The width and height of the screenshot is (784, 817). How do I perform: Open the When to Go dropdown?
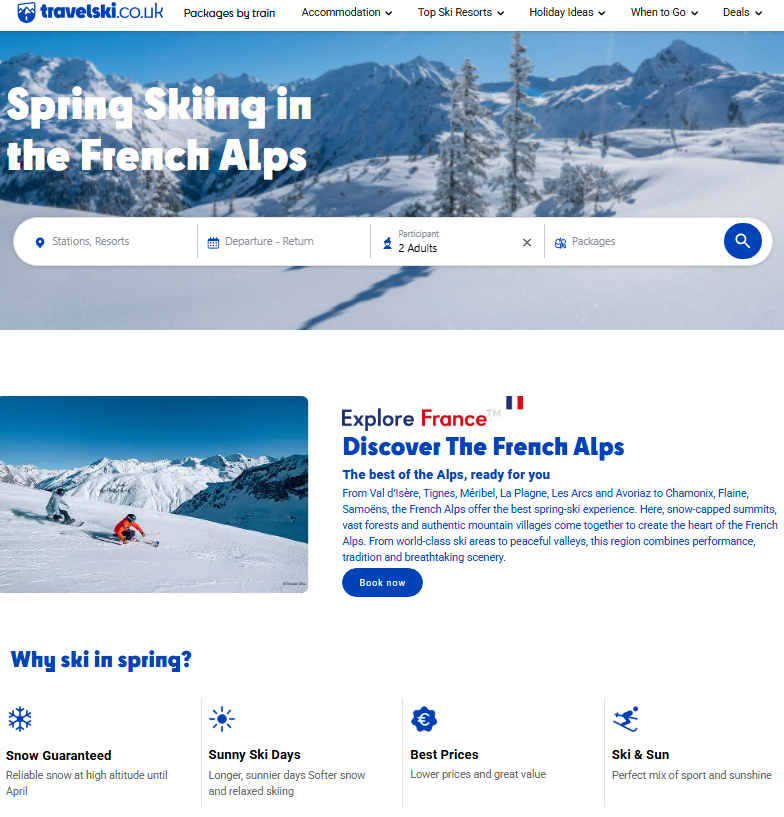click(x=664, y=13)
